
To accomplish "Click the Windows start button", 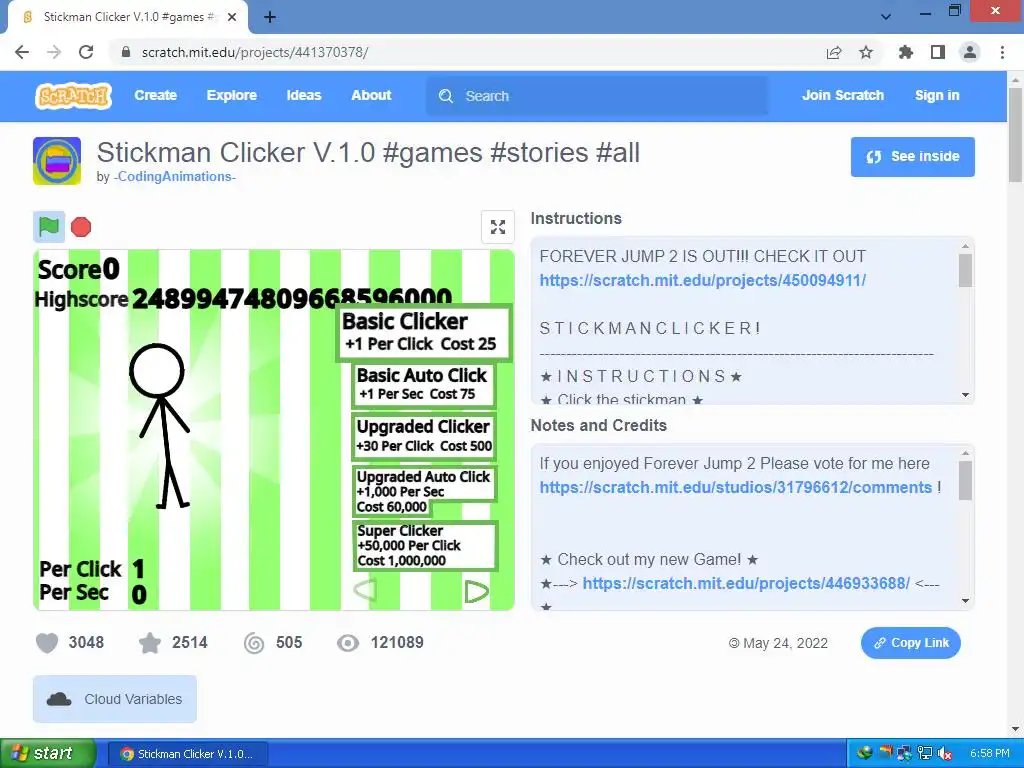I will pos(48,754).
